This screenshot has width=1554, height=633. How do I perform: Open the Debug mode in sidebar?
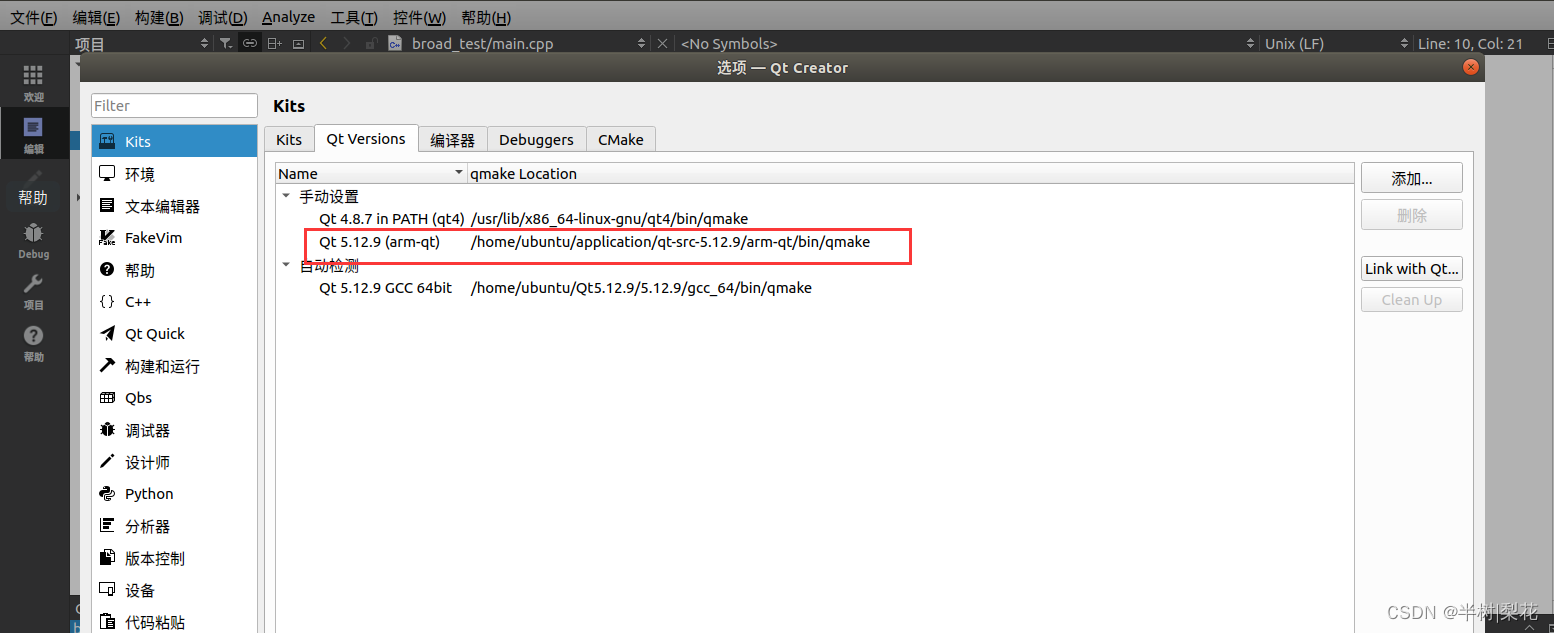pos(34,241)
